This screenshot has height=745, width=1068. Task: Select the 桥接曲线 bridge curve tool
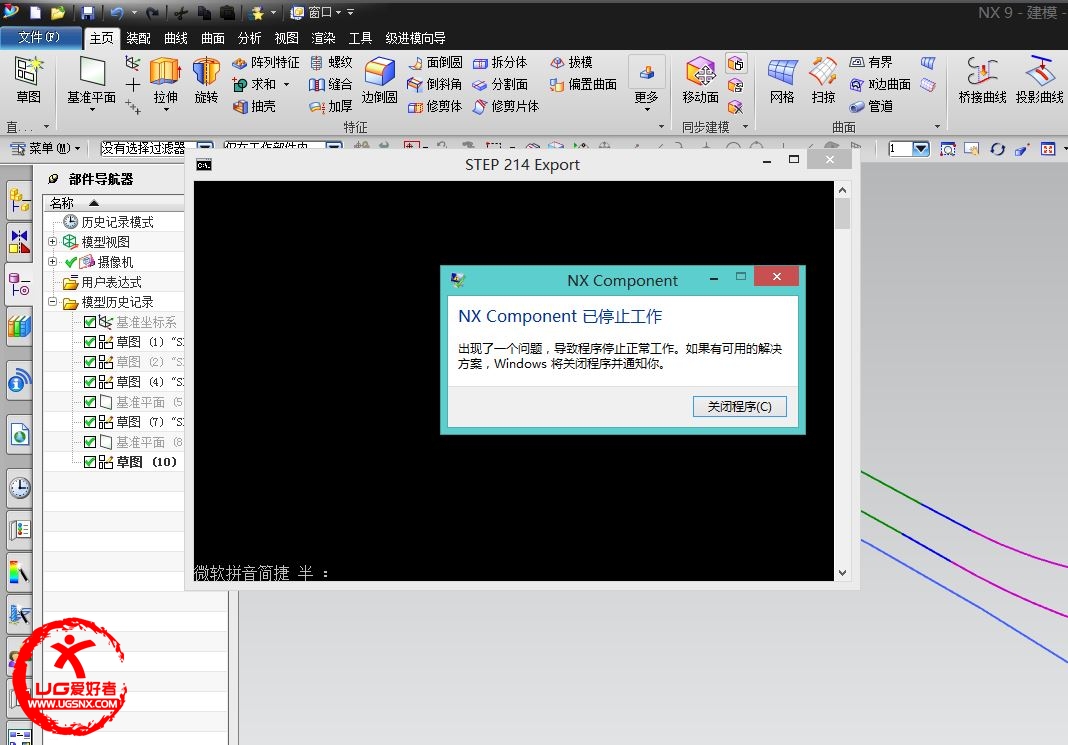pos(982,80)
